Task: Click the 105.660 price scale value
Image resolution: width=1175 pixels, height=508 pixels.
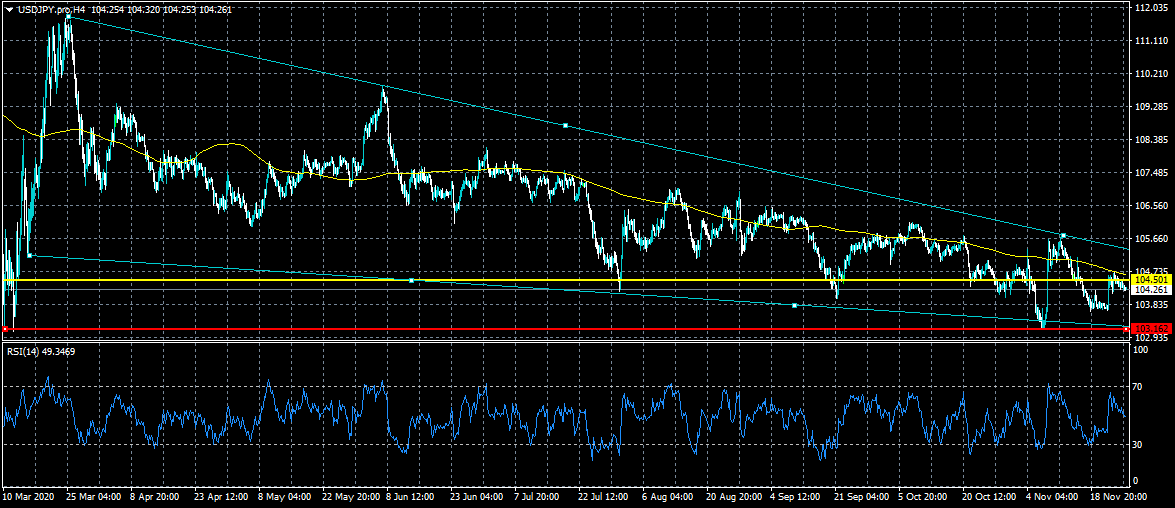Action: (x=1152, y=239)
